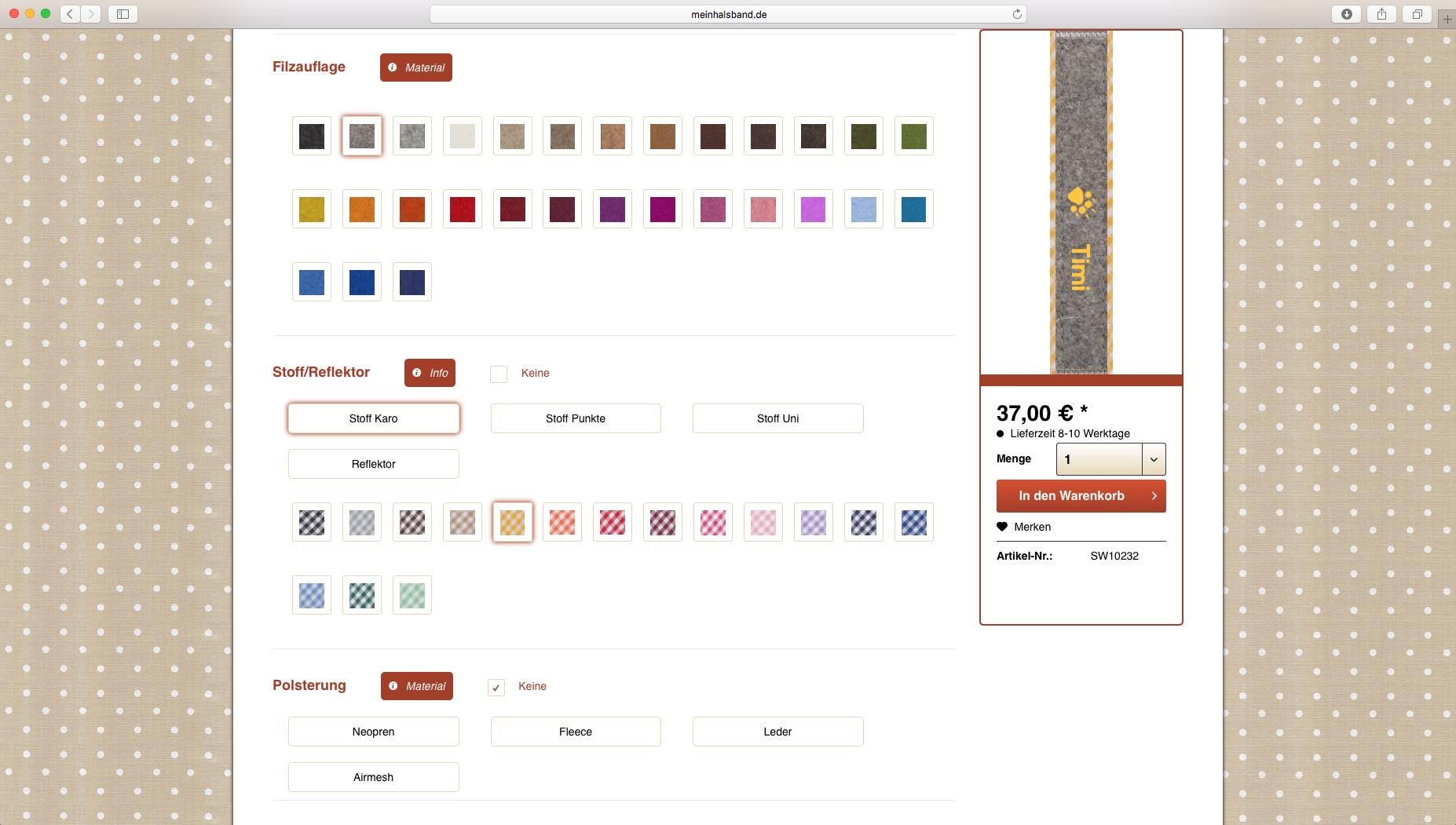This screenshot has height=825, width=1456.
Task: Show all tabs icon in Safari
Action: [x=1417, y=14]
